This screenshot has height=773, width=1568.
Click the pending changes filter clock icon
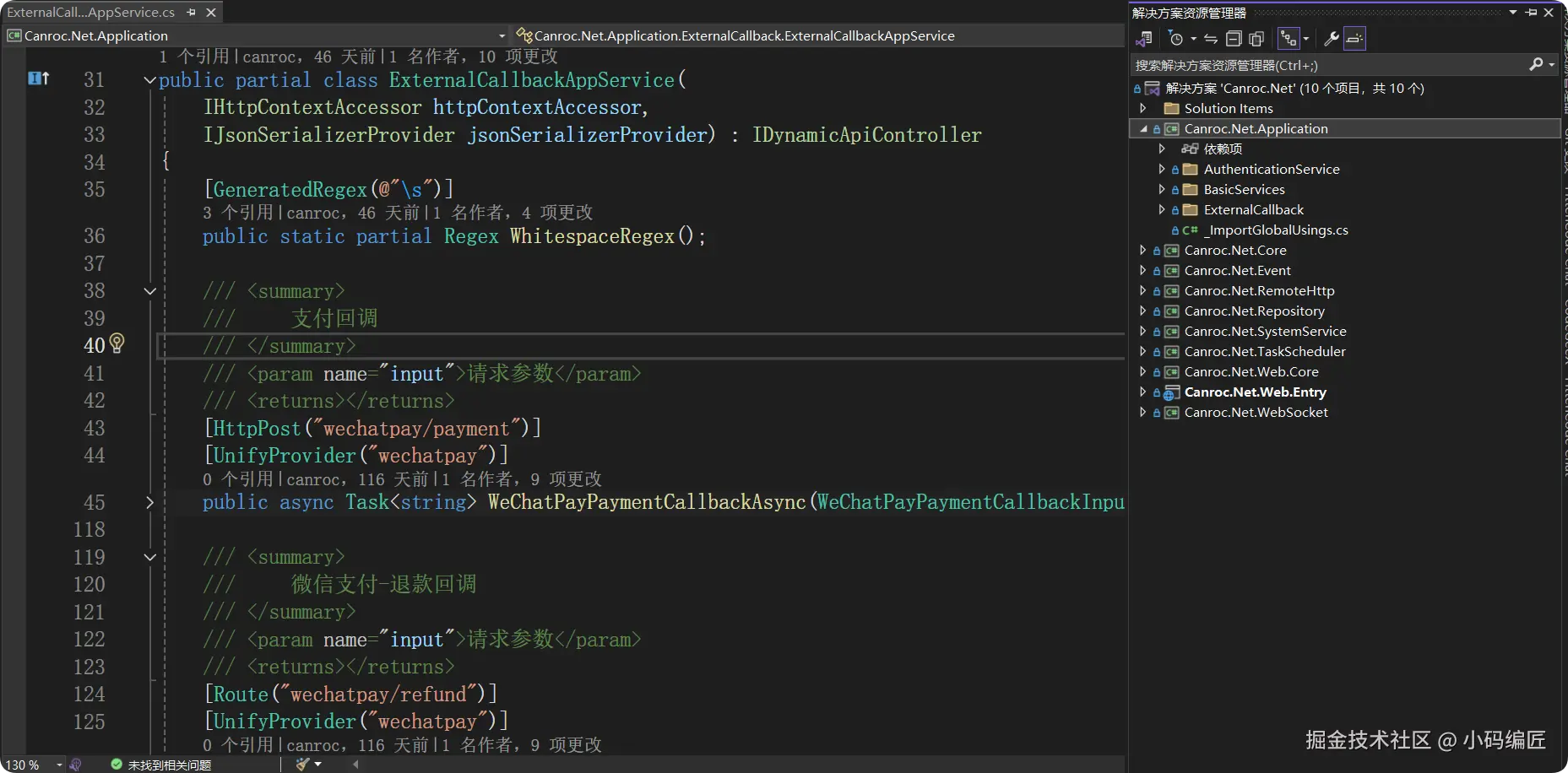(1176, 39)
